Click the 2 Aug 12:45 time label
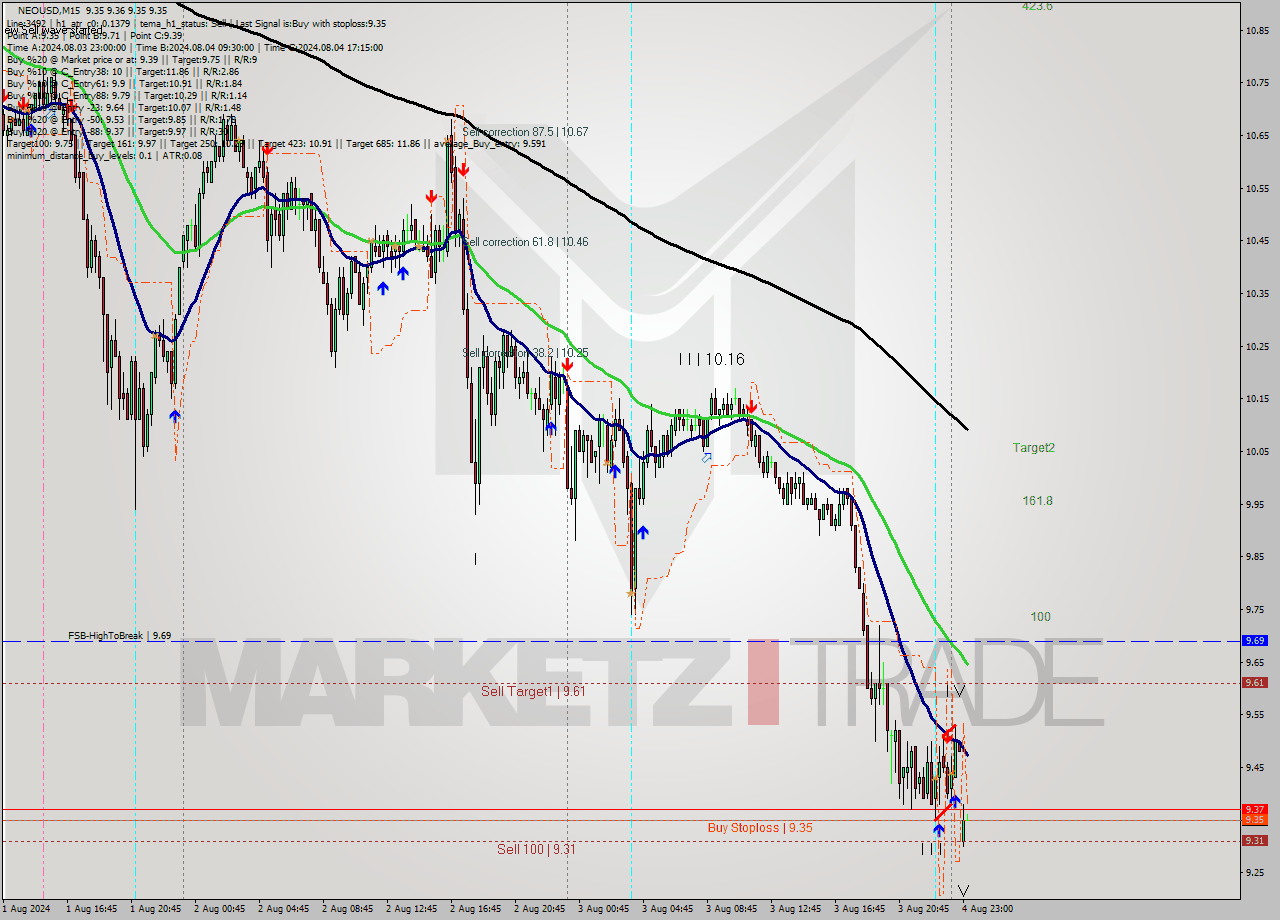The width and height of the screenshot is (1280, 920). pyautogui.click(x=411, y=909)
